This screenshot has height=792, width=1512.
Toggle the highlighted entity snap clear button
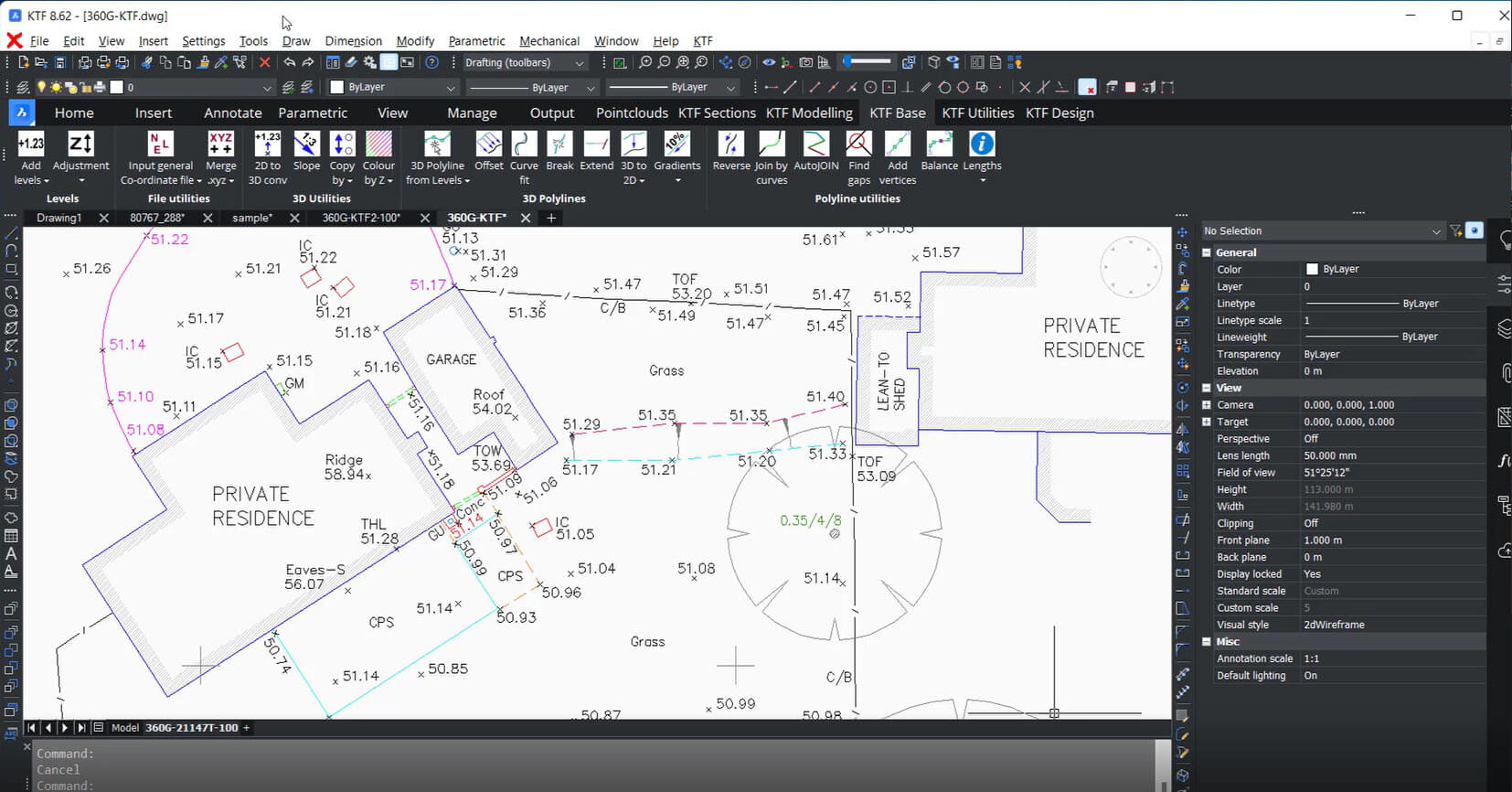click(1087, 88)
